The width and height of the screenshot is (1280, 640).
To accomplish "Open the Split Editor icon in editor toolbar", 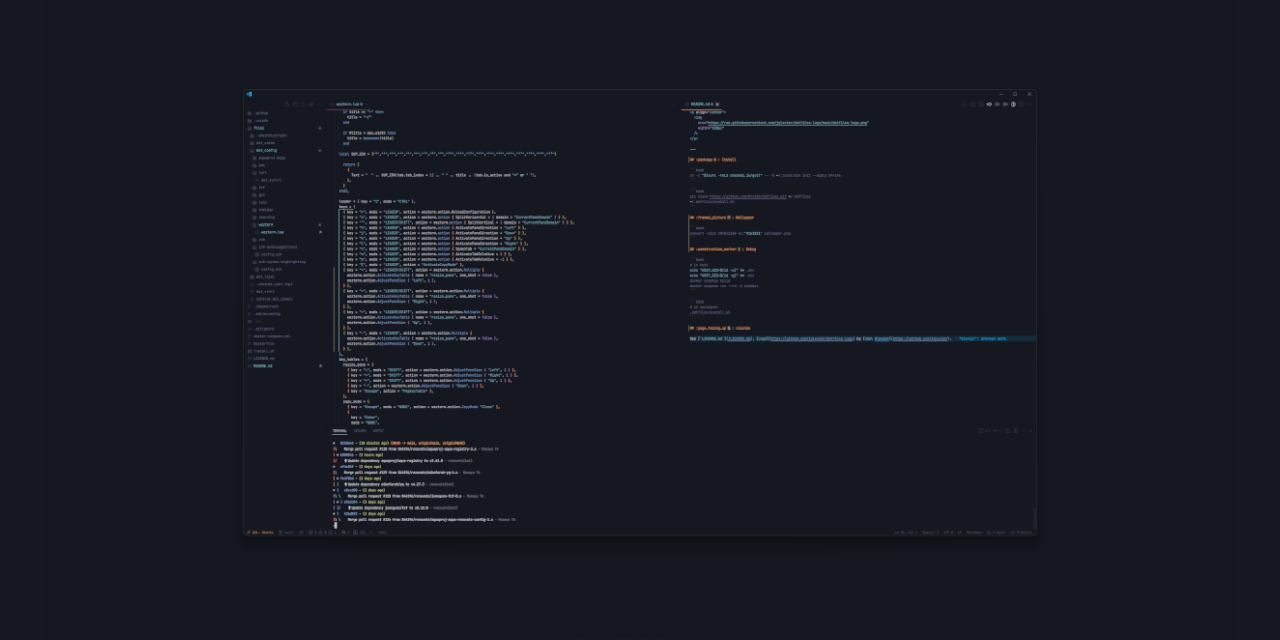I will point(981,104).
